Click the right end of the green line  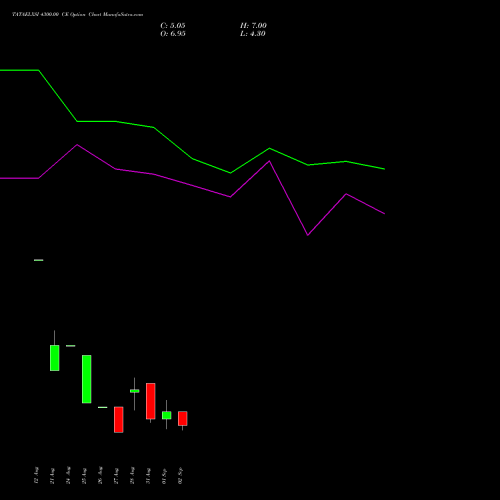384,169
